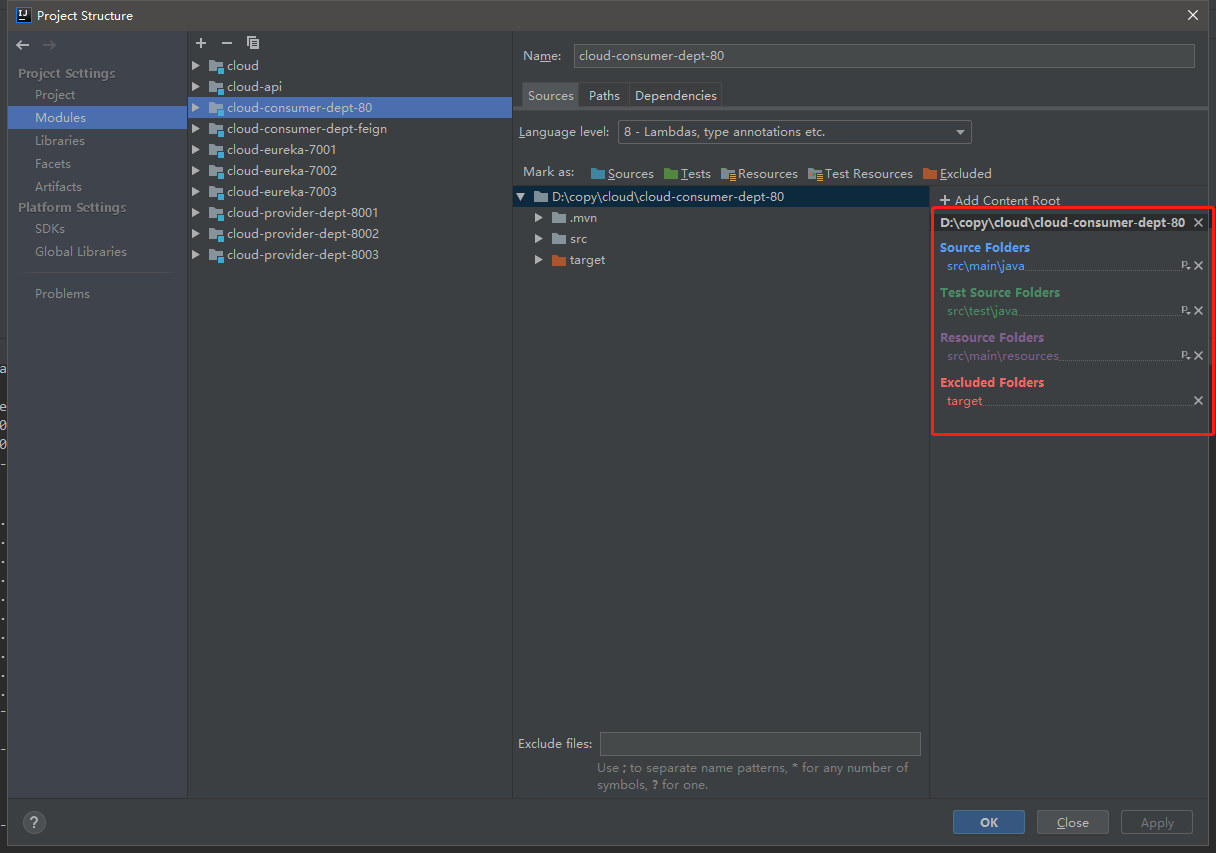The height and width of the screenshot is (853, 1216).
Task: Click the copy module icon
Action: pyautogui.click(x=253, y=43)
